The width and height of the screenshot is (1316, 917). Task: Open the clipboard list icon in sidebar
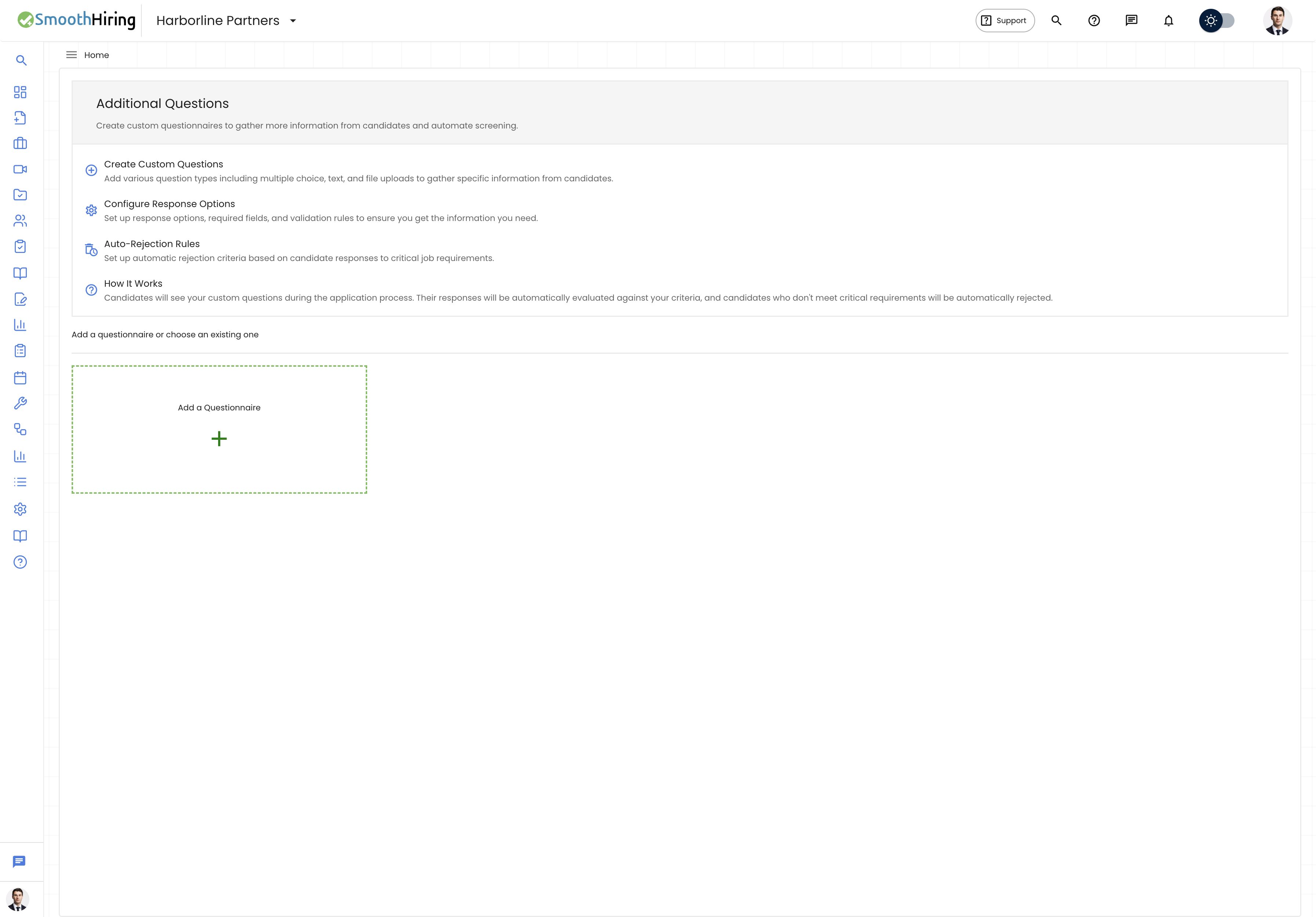(x=20, y=351)
